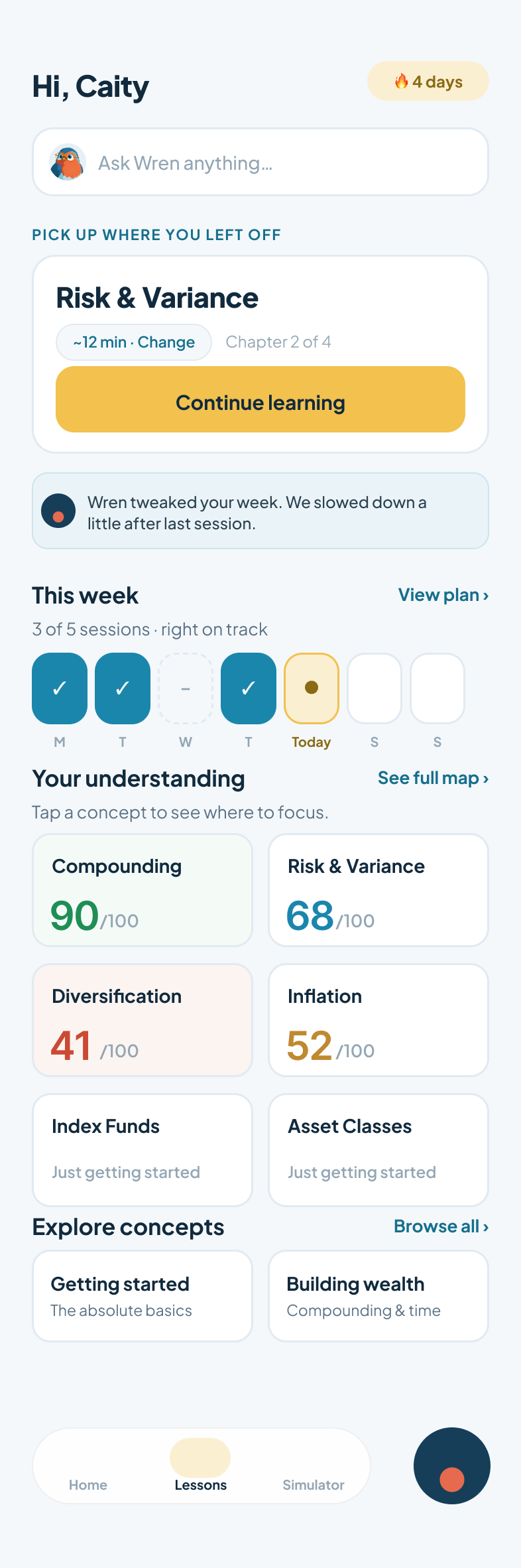
Task: Open the empty Sunday session tile
Action: 437,688
